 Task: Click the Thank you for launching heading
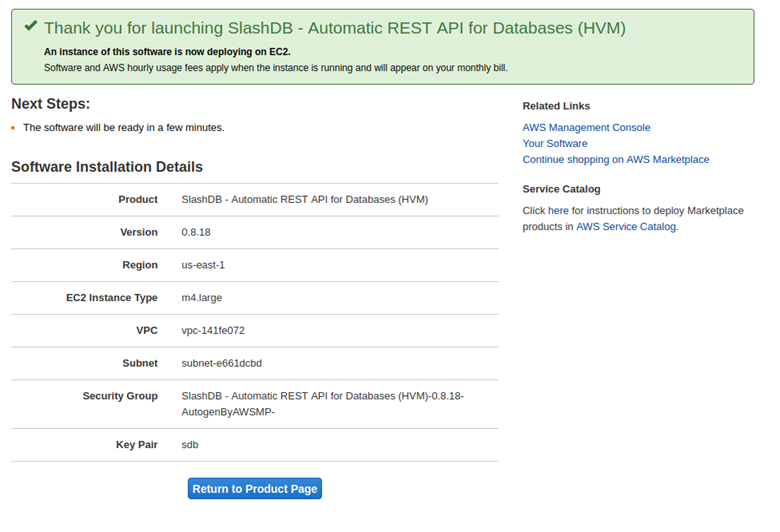[334, 28]
